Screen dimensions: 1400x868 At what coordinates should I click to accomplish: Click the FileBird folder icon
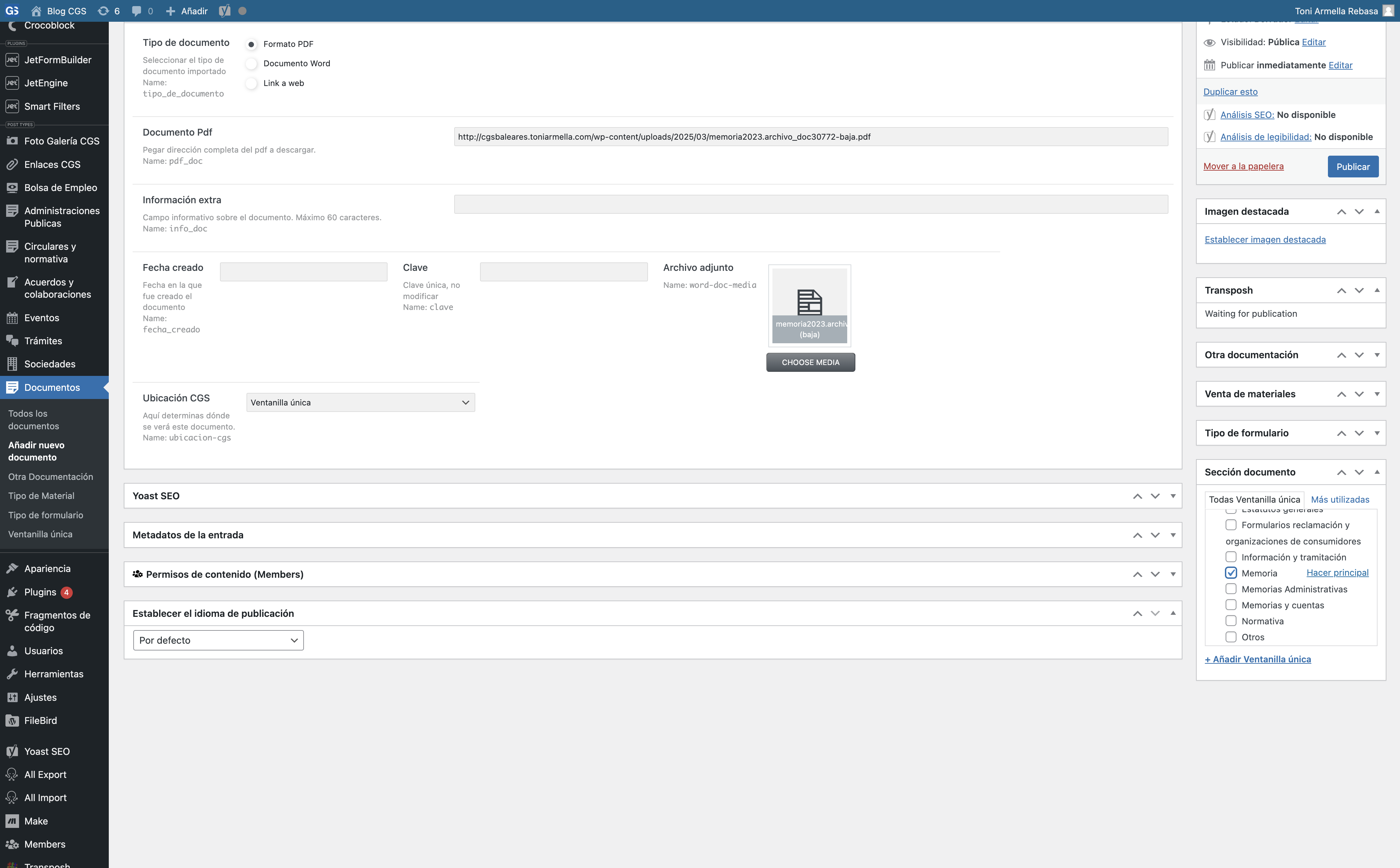click(12, 721)
